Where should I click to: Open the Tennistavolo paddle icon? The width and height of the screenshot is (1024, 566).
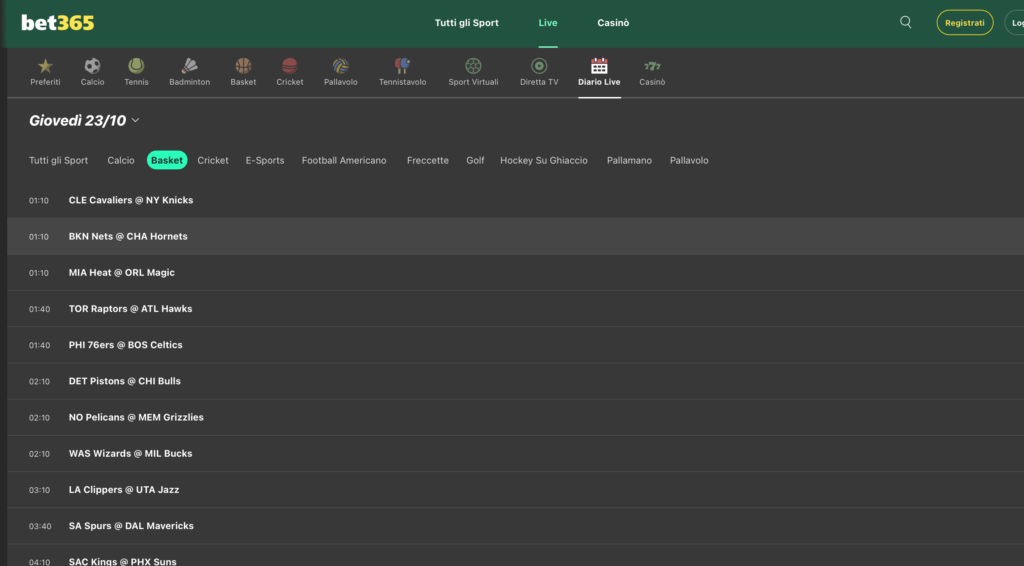coord(402,66)
